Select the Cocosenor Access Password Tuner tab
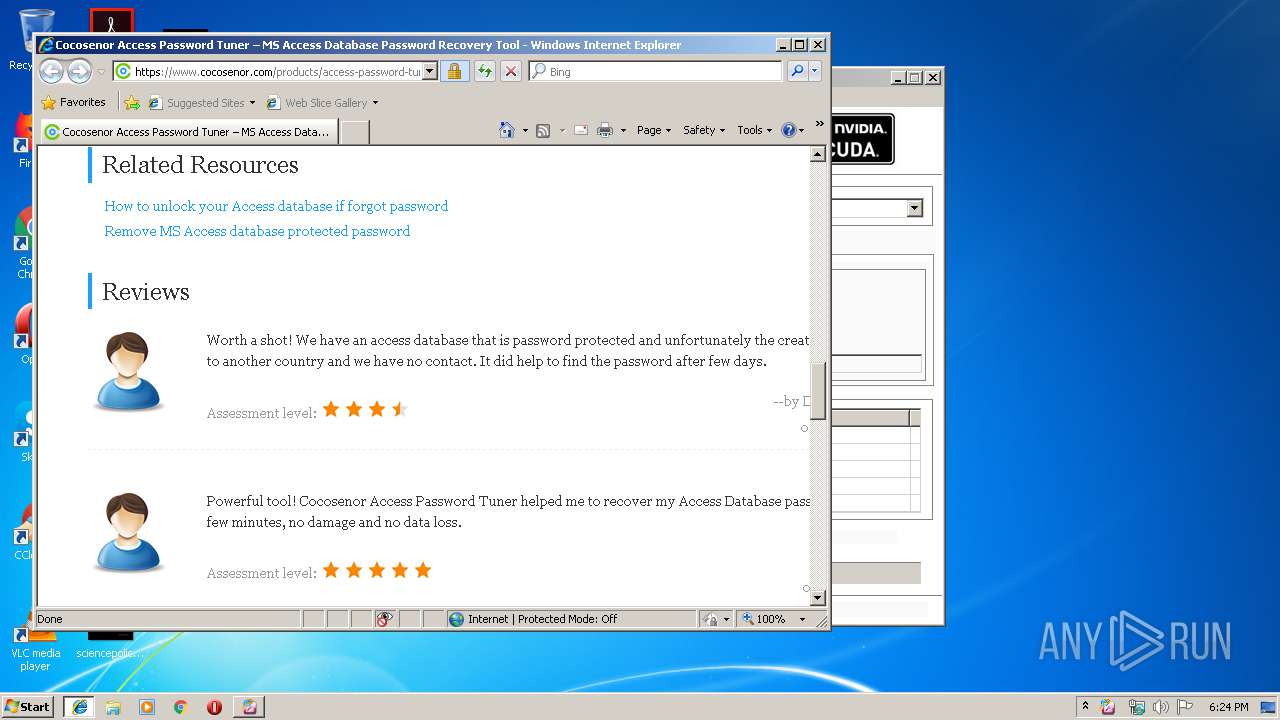This screenshot has height=720, width=1280. coord(188,131)
